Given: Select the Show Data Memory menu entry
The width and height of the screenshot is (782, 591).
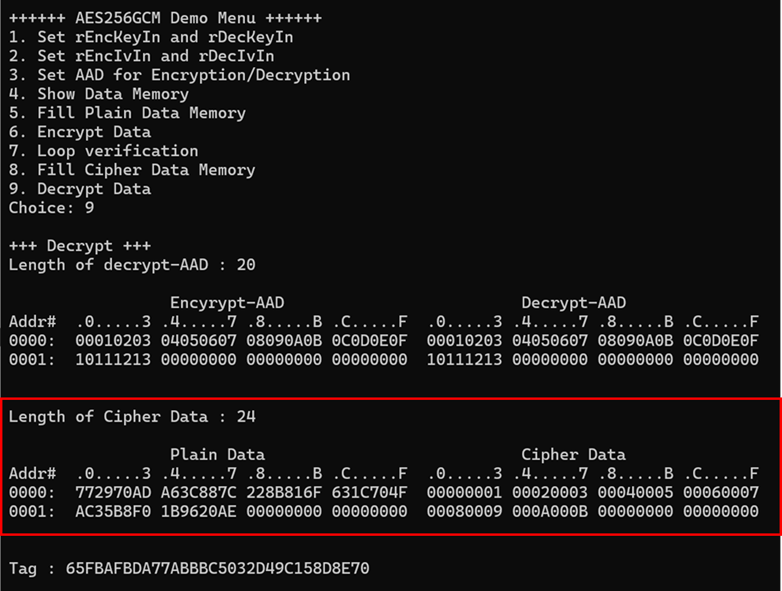Looking at the screenshot, I should [x=98, y=94].
